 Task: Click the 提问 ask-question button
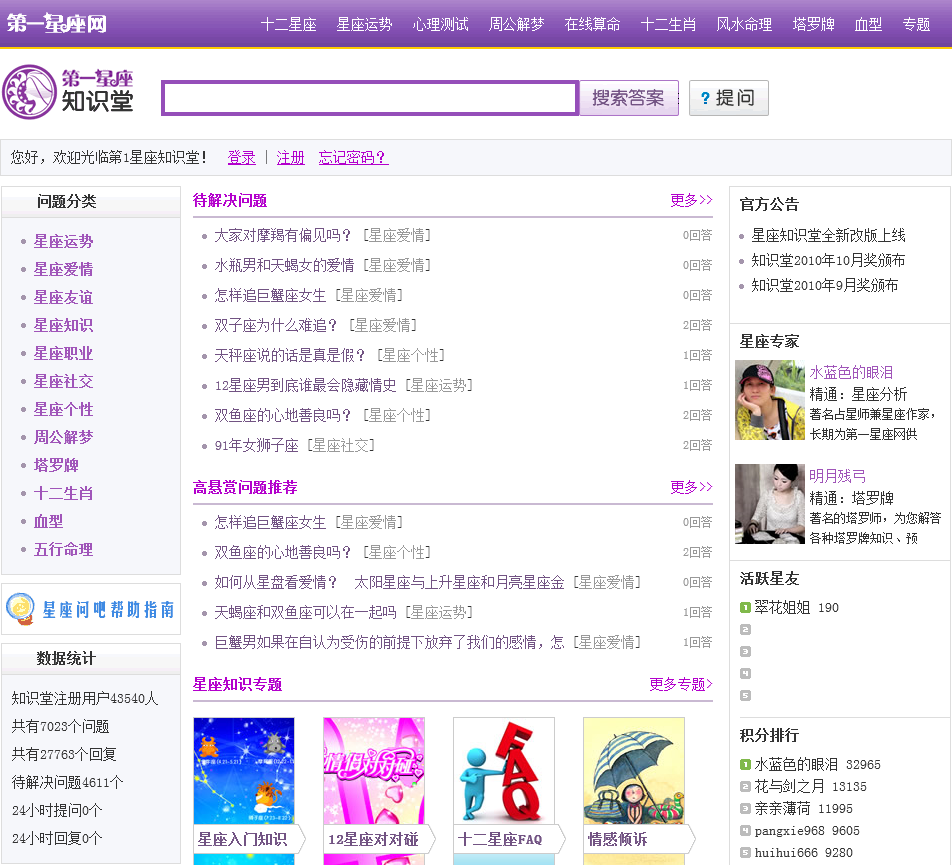click(x=729, y=98)
